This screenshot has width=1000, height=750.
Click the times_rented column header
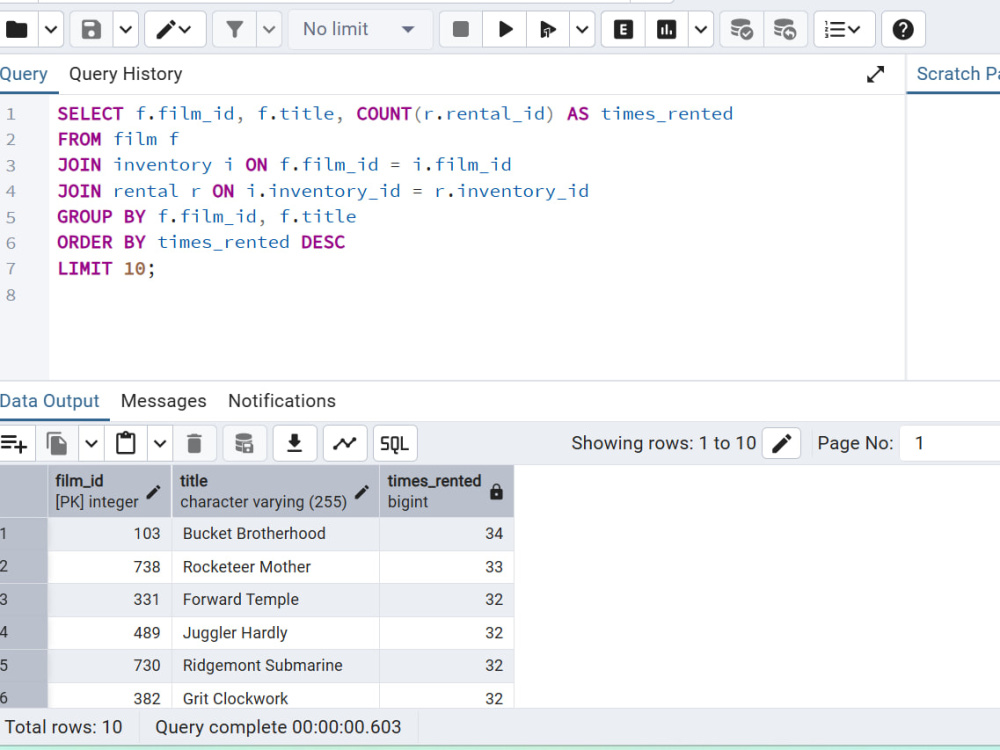pyautogui.click(x=446, y=491)
